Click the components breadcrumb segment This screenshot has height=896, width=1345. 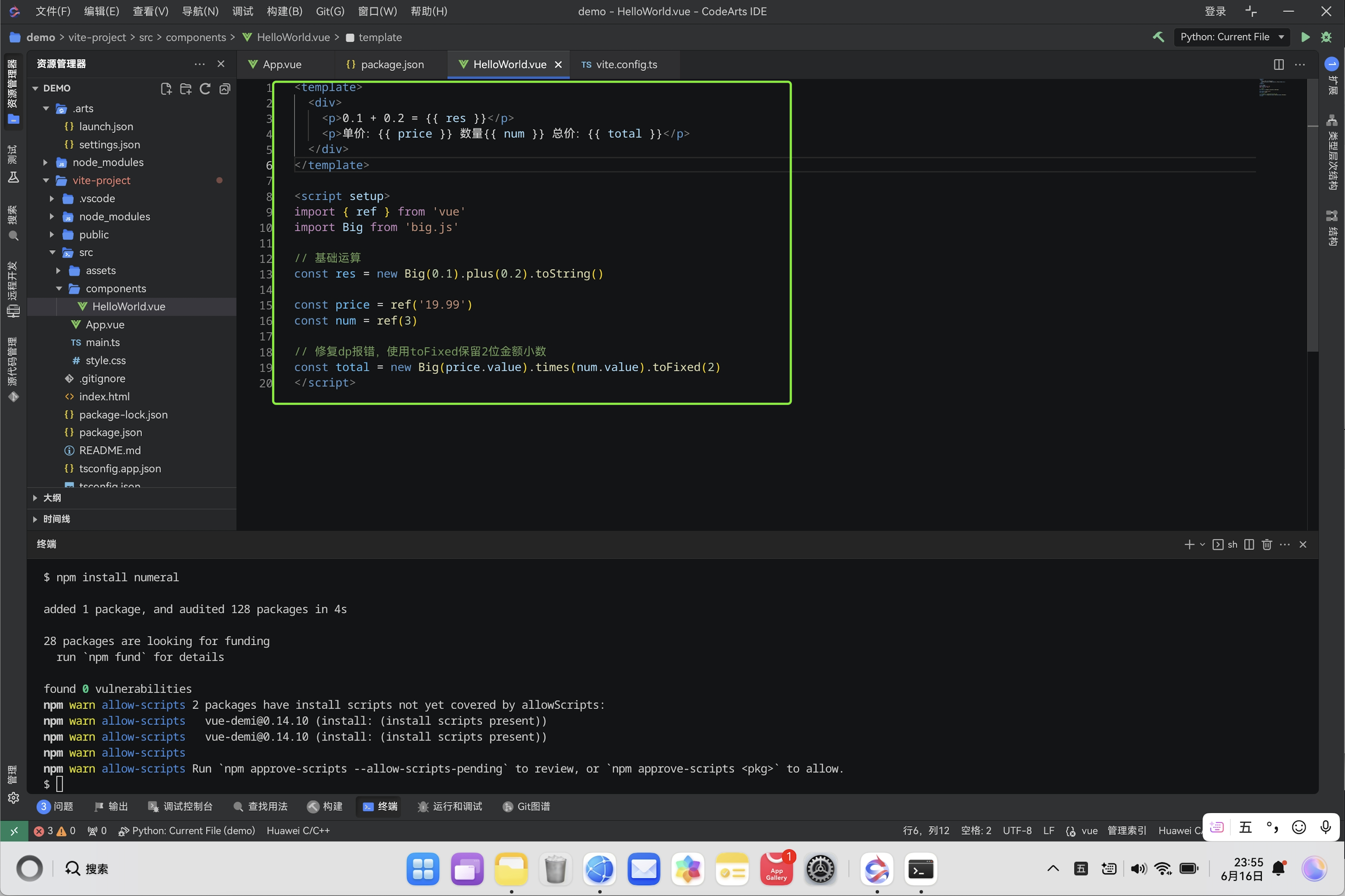[196, 37]
